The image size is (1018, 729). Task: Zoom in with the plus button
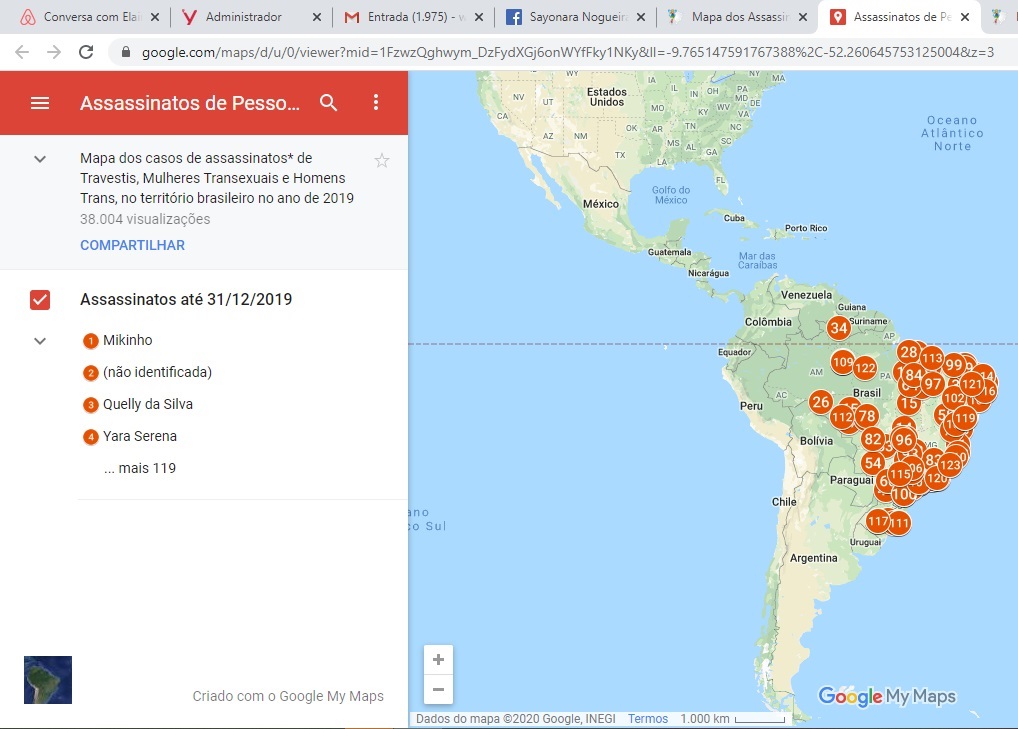click(438, 660)
